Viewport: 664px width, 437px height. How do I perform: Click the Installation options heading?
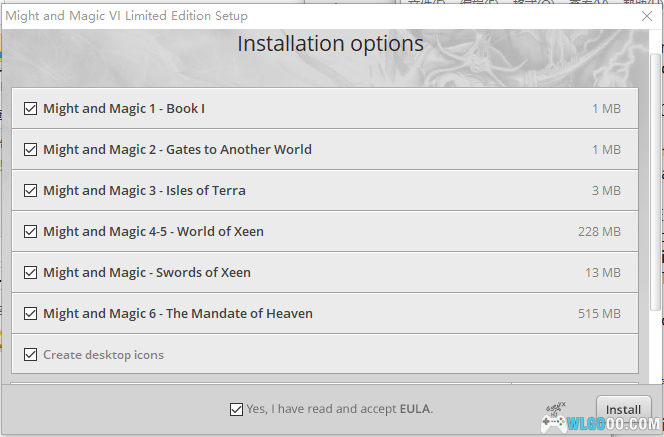click(330, 44)
